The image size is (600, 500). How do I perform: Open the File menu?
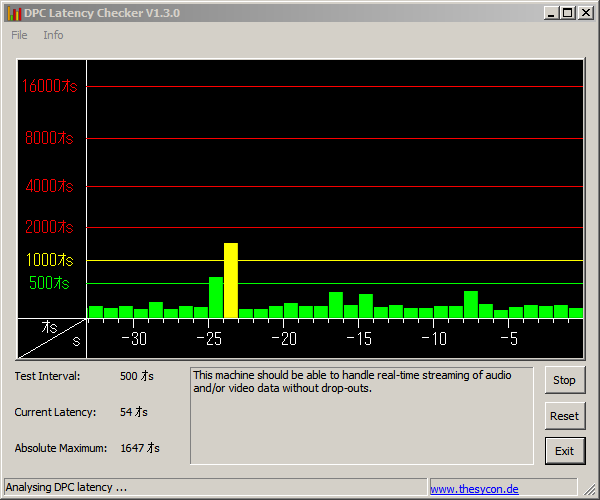click(x=19, y=35)
